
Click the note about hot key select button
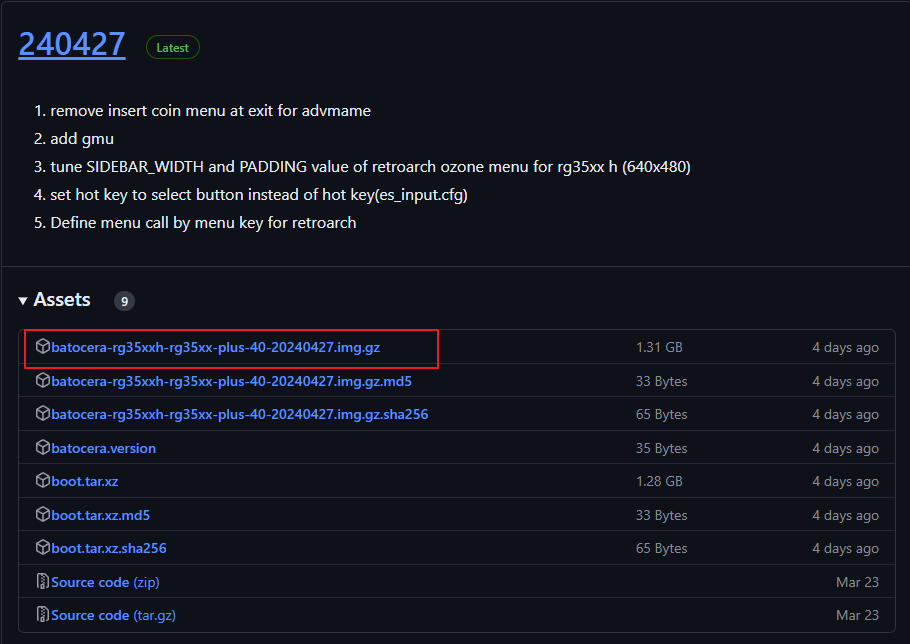click(259, 195)
